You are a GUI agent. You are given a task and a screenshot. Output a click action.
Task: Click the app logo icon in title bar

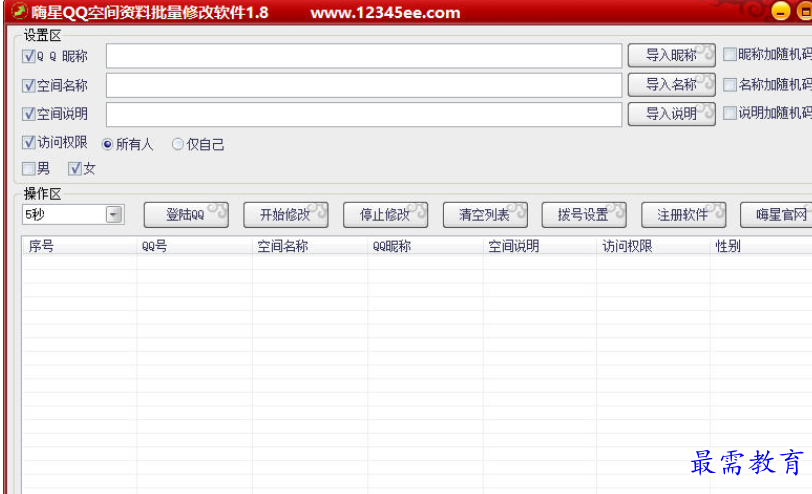19,11
